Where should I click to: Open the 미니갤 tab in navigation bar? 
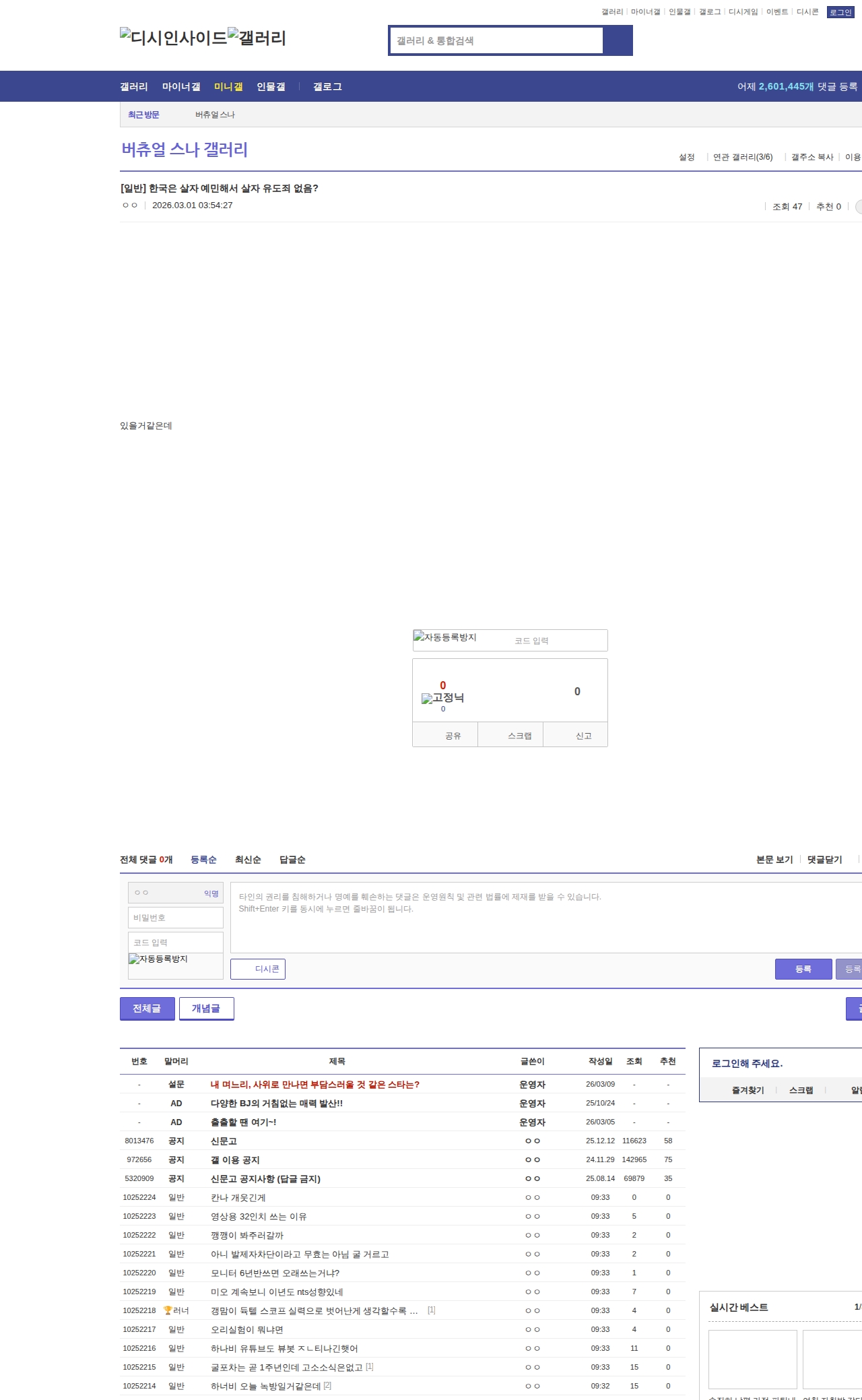coord(228,86)
